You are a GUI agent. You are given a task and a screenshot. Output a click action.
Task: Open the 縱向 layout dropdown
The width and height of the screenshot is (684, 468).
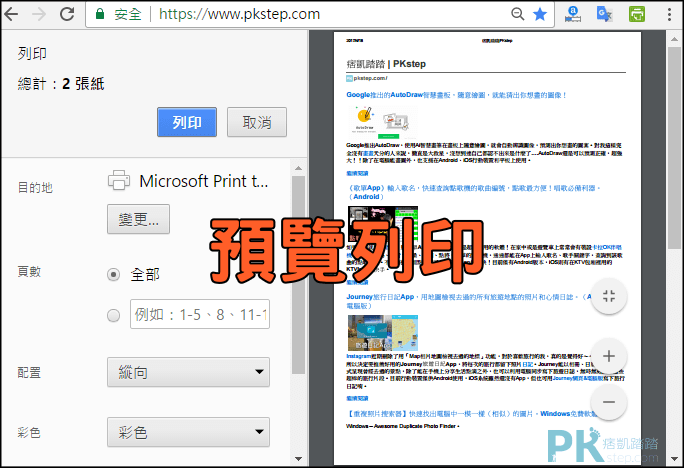(188, 372)
